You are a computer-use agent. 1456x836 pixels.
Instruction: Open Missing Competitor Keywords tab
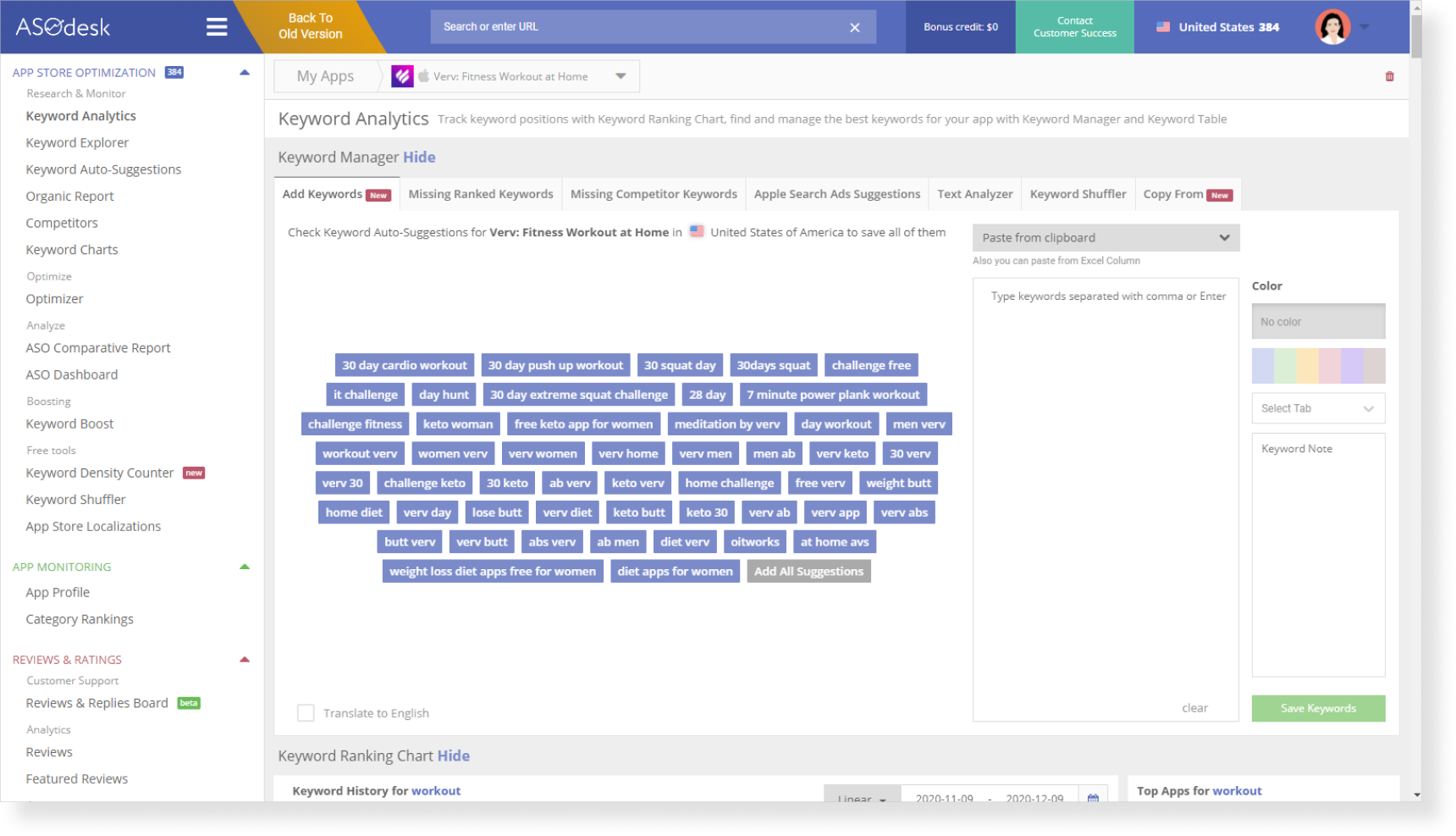coord(654,194)
